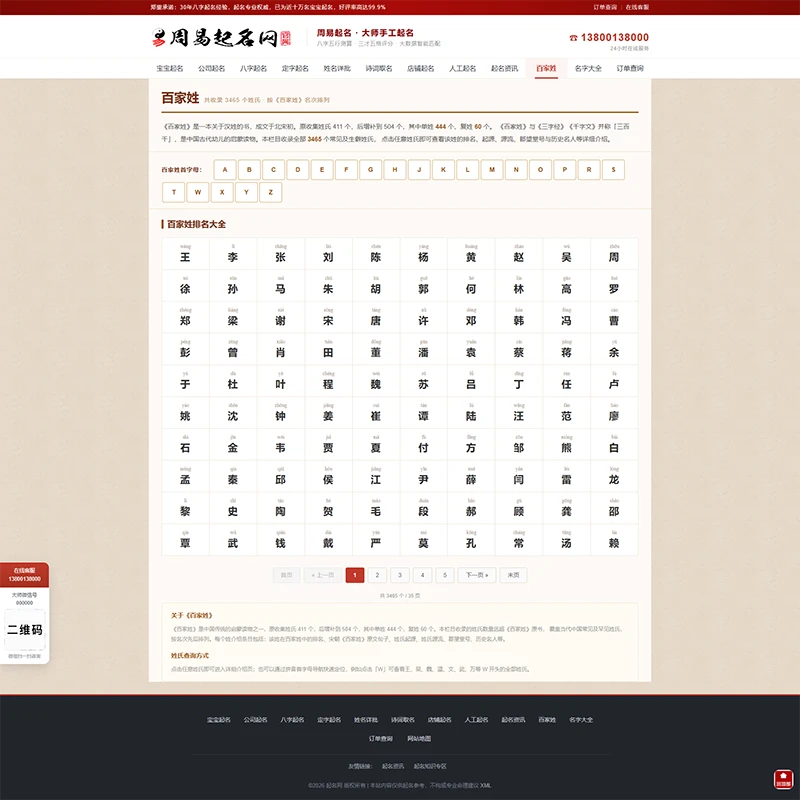Open the surname 黎 cell
800x800 pixels.
click(185, 508)
